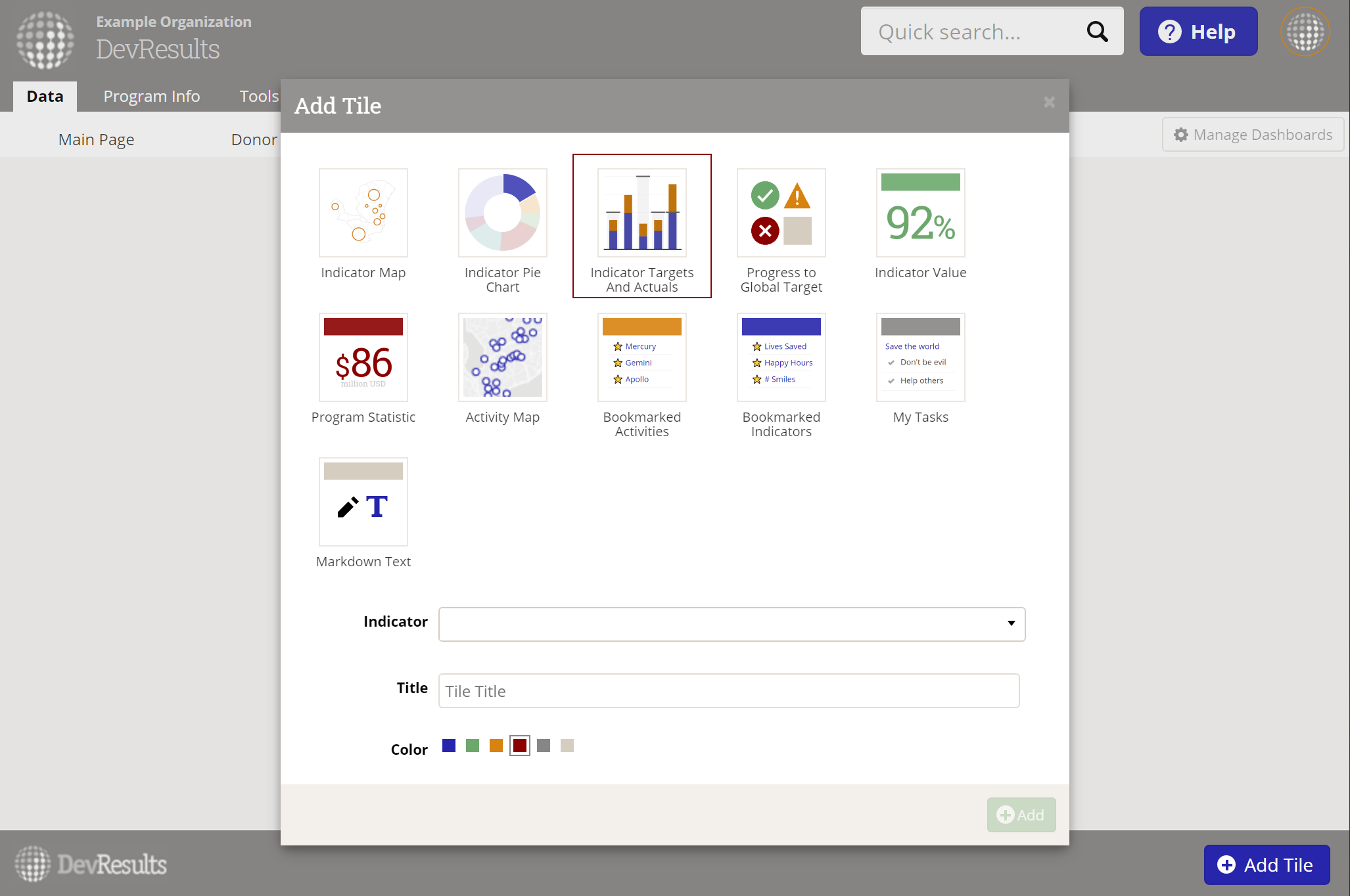Click the Manage Dashboards button
The height and width of the screenshot is (896, 1350).
pos(1253,135)
